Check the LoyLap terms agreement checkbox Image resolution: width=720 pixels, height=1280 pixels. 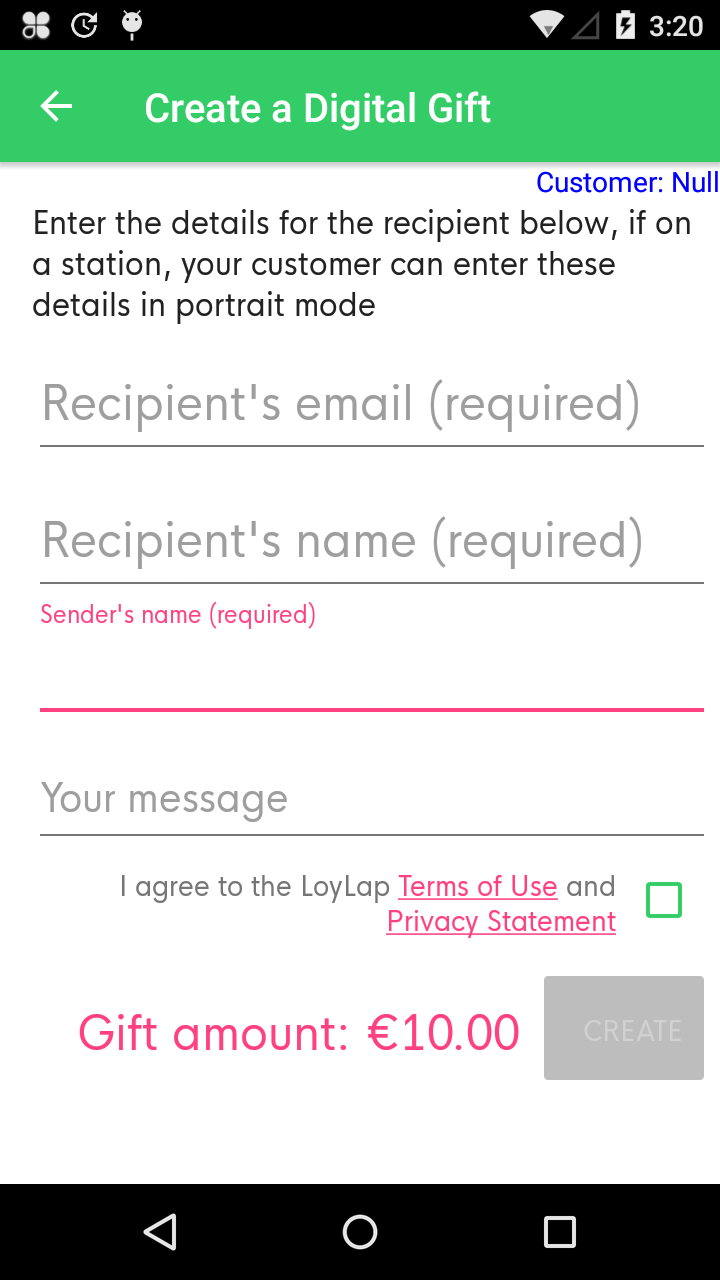(x=663, y=900)
